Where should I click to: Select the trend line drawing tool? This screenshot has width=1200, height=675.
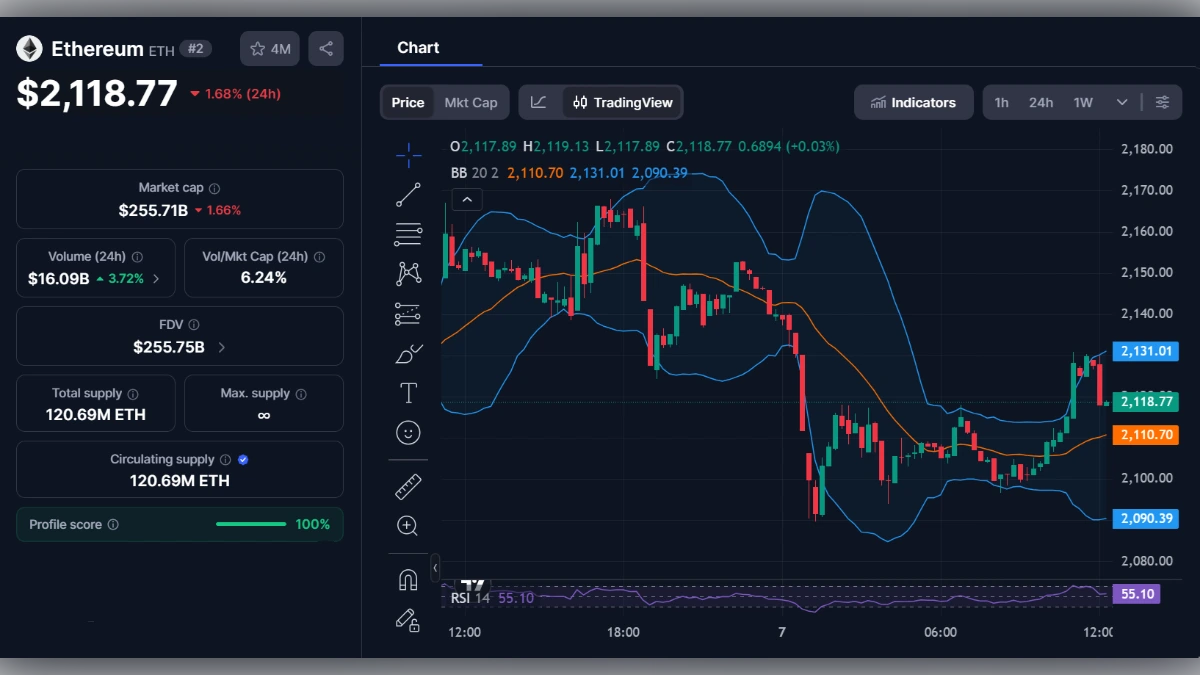tap(408, 194)
